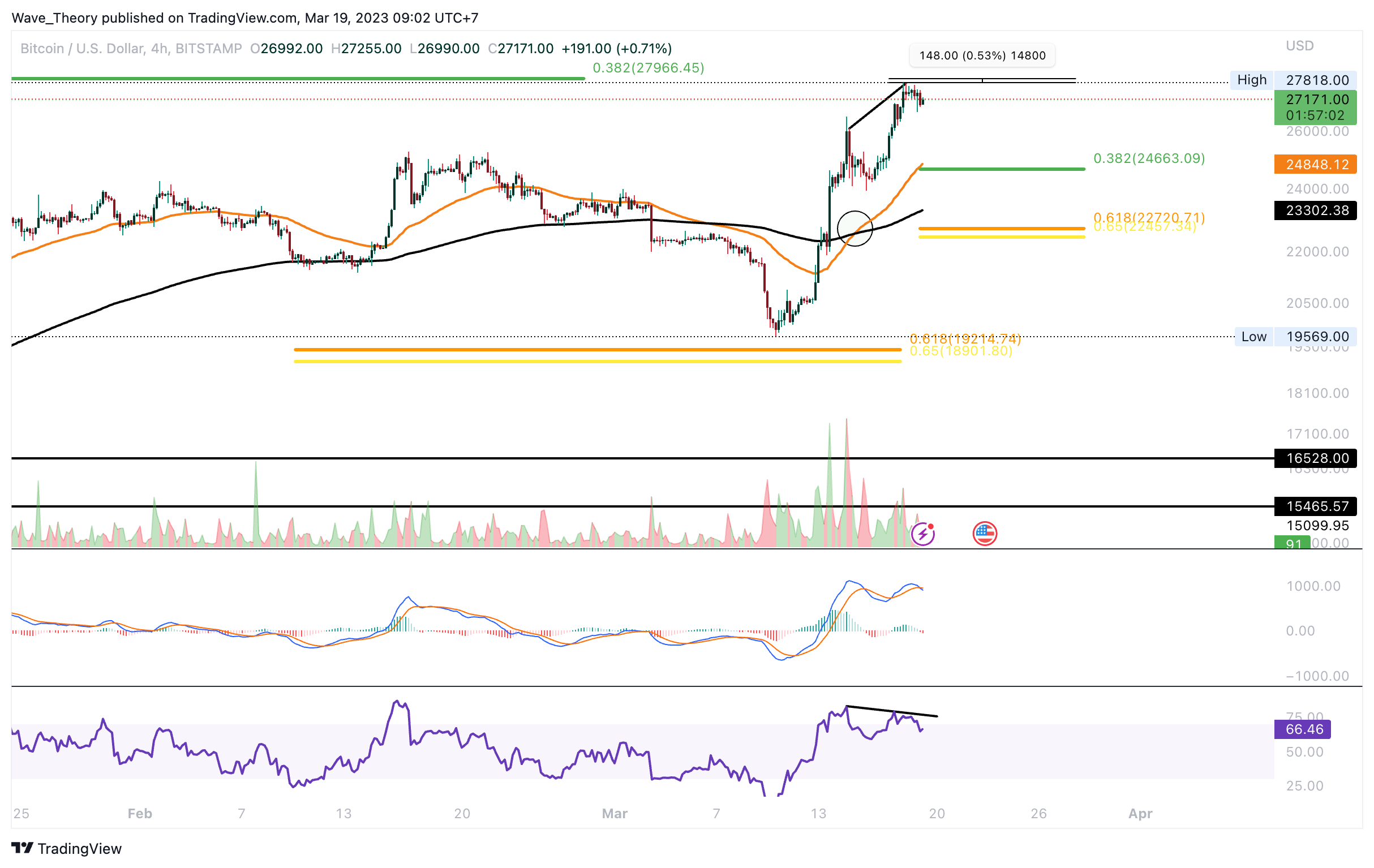This screenshot has height=868, width=1374.
Task: Click the measurement tooltip reading 148.00 (0.53%)
Action: (981, 55)
